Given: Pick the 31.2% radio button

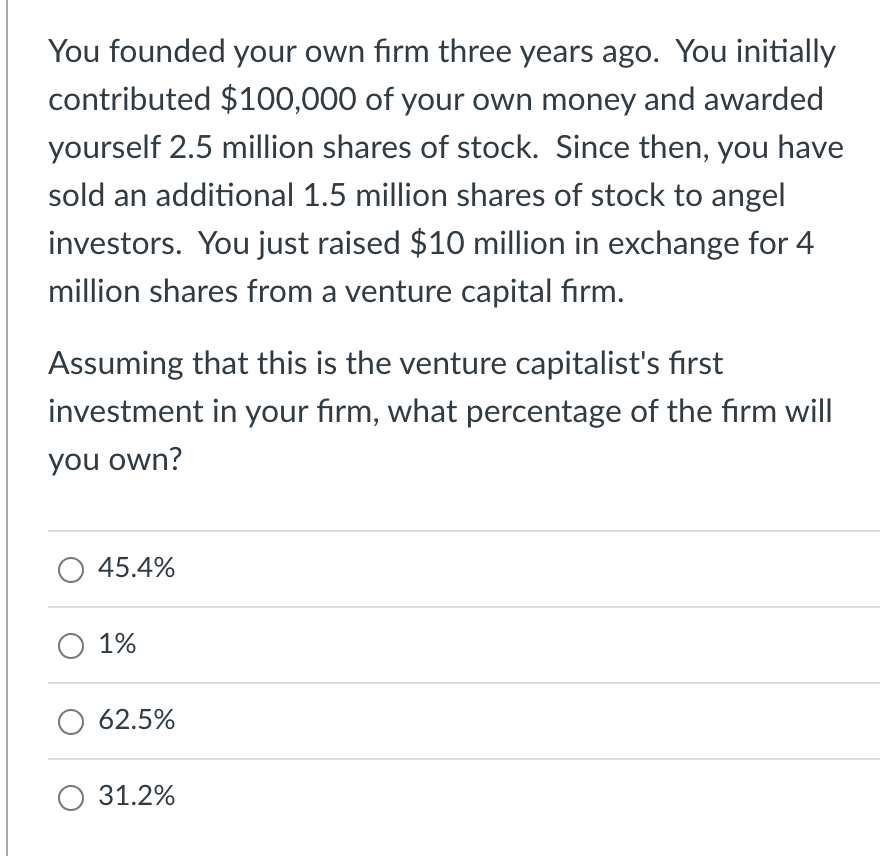Looking at the screenshot, I should (71, 797).
